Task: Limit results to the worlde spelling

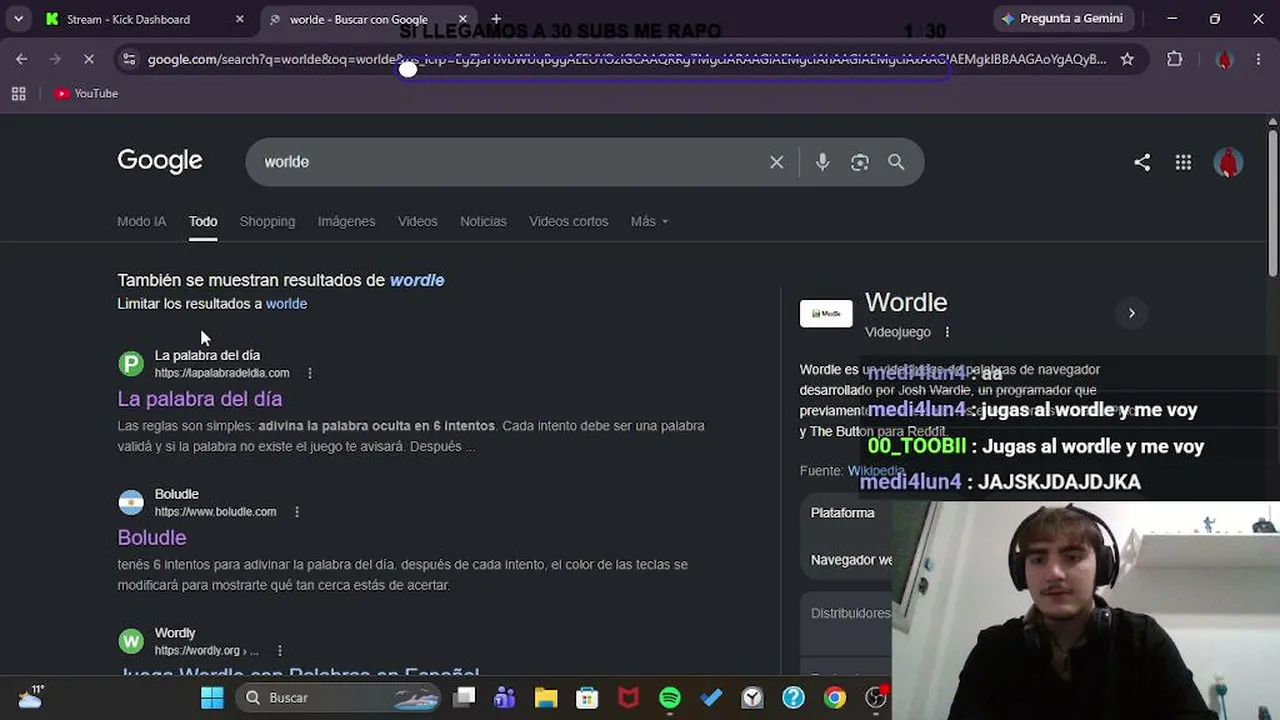Action: click(286, 304)
